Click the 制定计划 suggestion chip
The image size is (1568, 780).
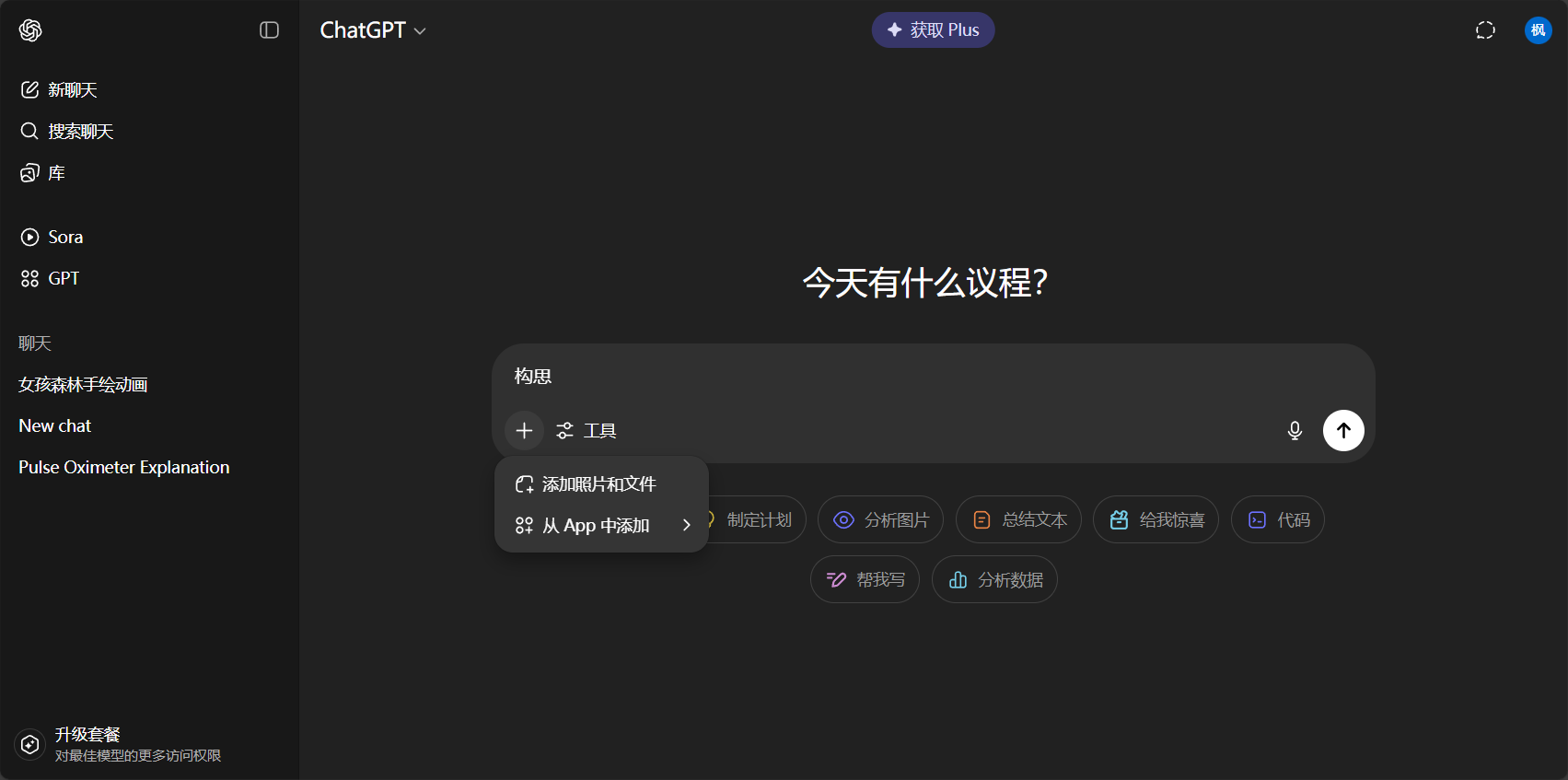[755, 519]
